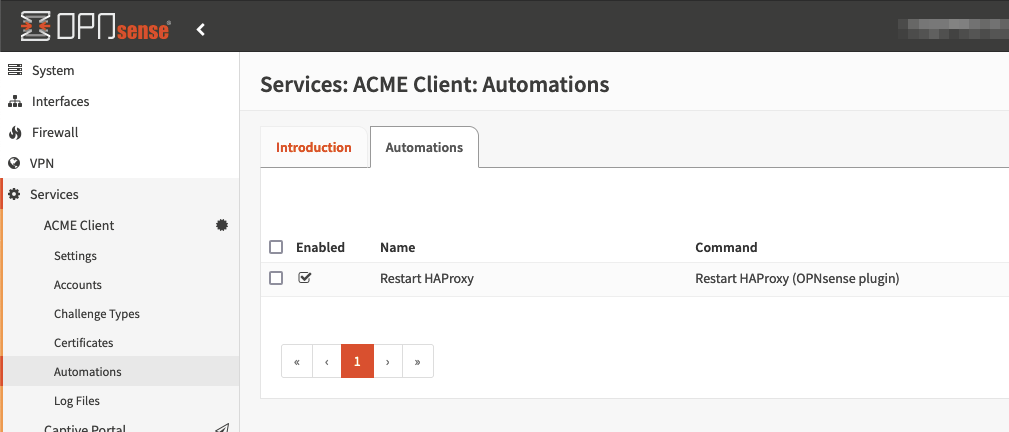Screen dimensions: 1009x432
Task: Sort table by the Name column header
Action: tap(398, 247)
